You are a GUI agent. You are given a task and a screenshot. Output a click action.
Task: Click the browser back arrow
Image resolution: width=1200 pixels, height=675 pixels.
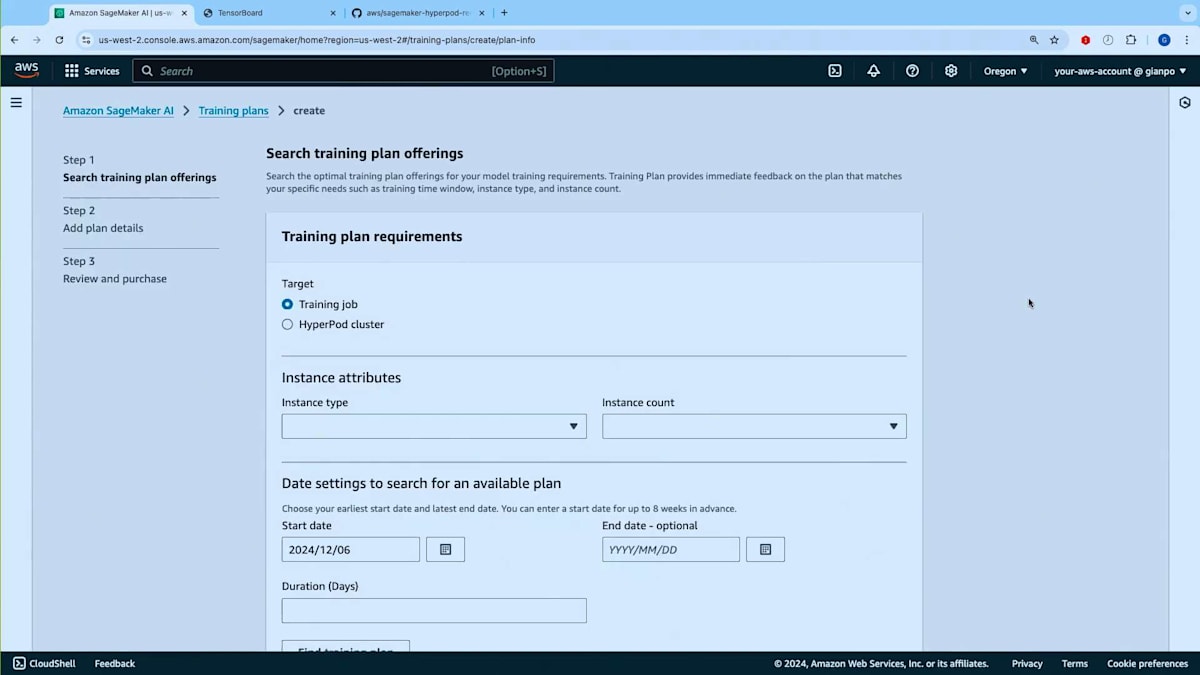14,40
